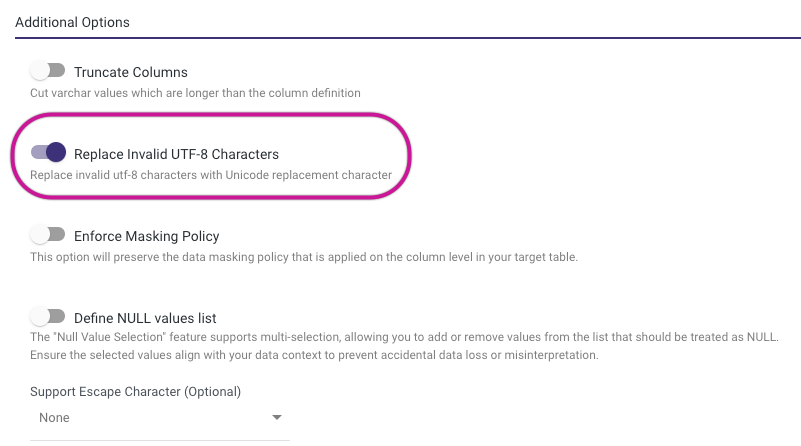The height and width of the screenshot is (446, 801).
Task: Open the Support Escape Character dropdown
Action: (160, 417)
